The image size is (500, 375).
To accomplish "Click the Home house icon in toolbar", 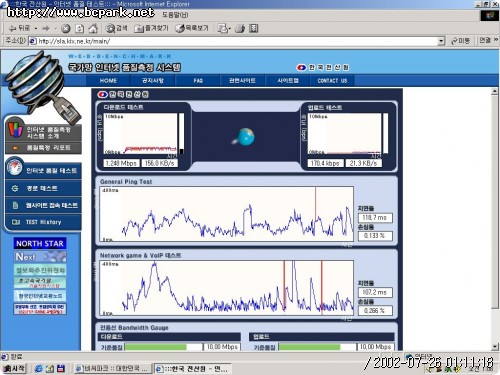I will click(x=93, y=29).
